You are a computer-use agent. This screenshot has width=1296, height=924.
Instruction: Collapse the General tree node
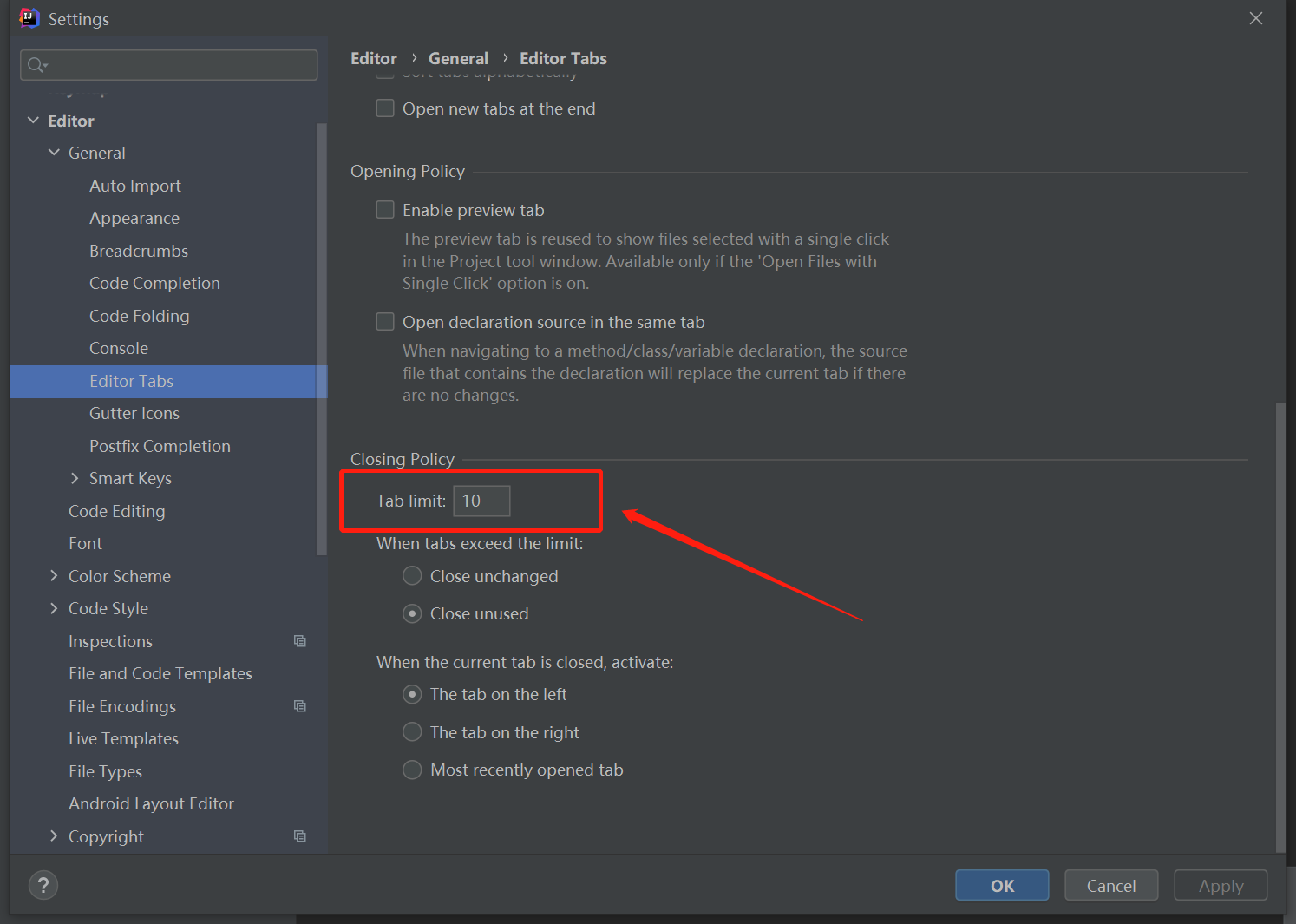(x=54, y=153)
